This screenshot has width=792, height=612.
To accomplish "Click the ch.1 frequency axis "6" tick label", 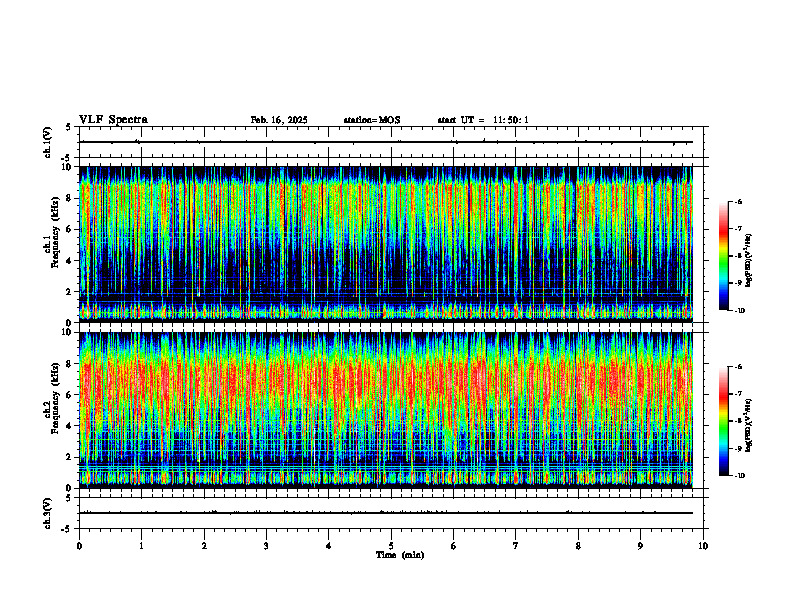I will (x=70, y=229).
